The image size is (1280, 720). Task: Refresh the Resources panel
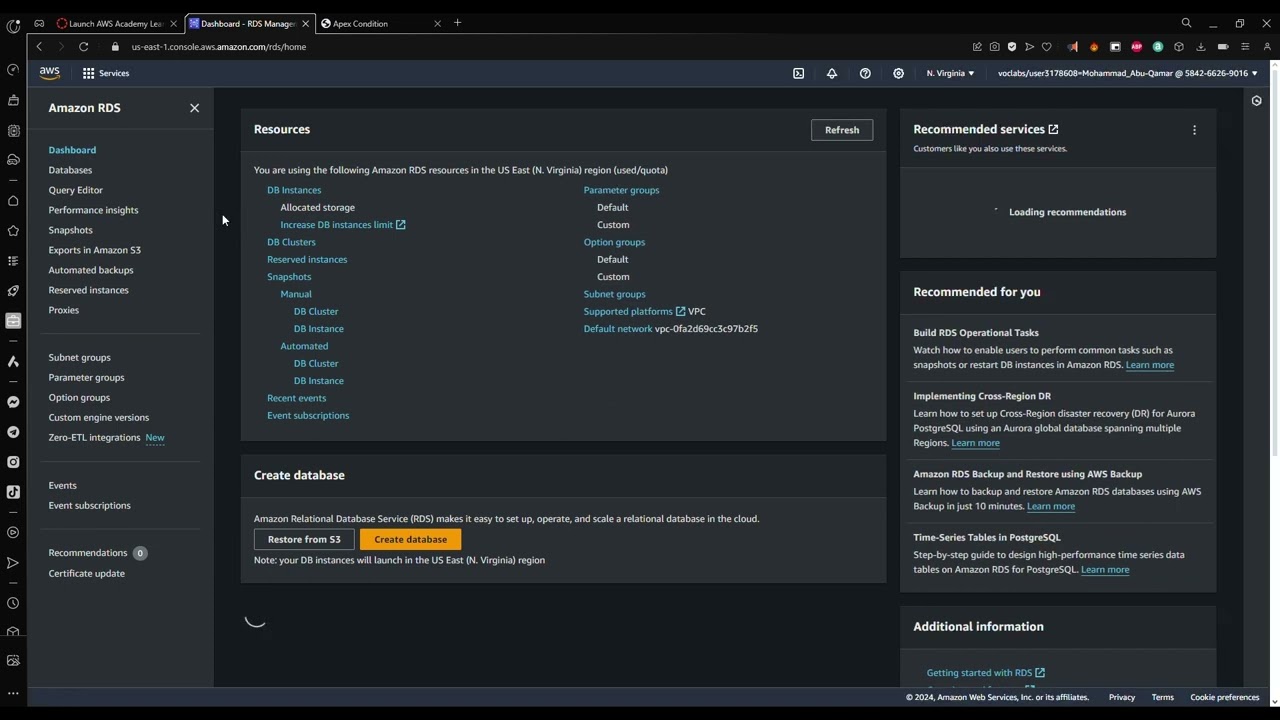point(841,130)
